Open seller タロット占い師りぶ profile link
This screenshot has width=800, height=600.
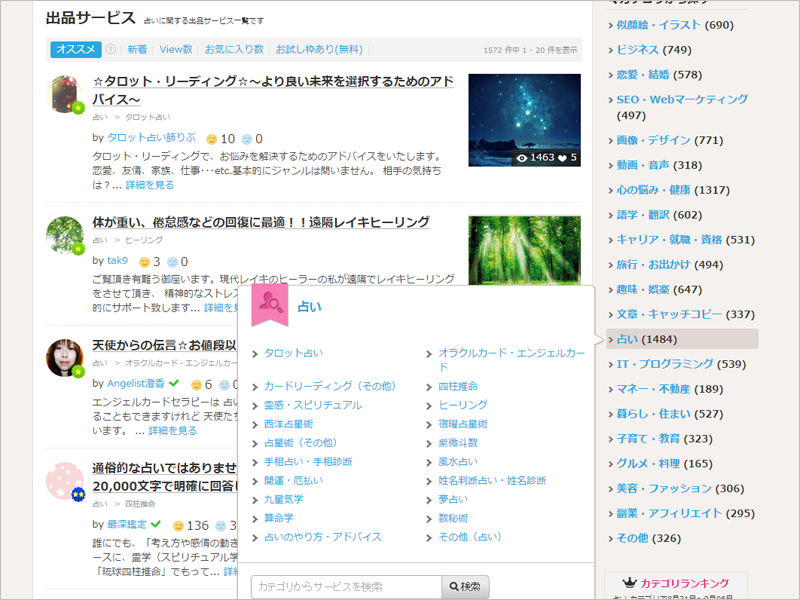point(151,138)
